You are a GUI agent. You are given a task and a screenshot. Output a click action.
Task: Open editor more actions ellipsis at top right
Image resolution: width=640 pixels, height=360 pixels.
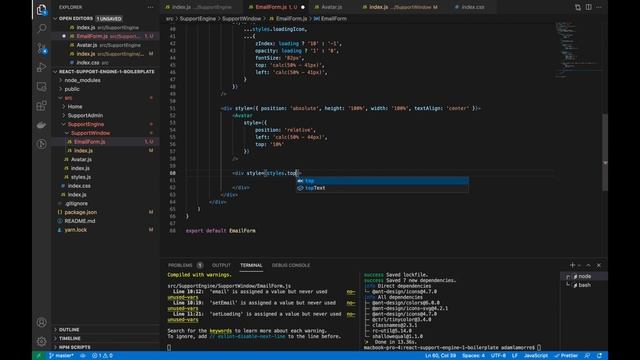(599, 7)
